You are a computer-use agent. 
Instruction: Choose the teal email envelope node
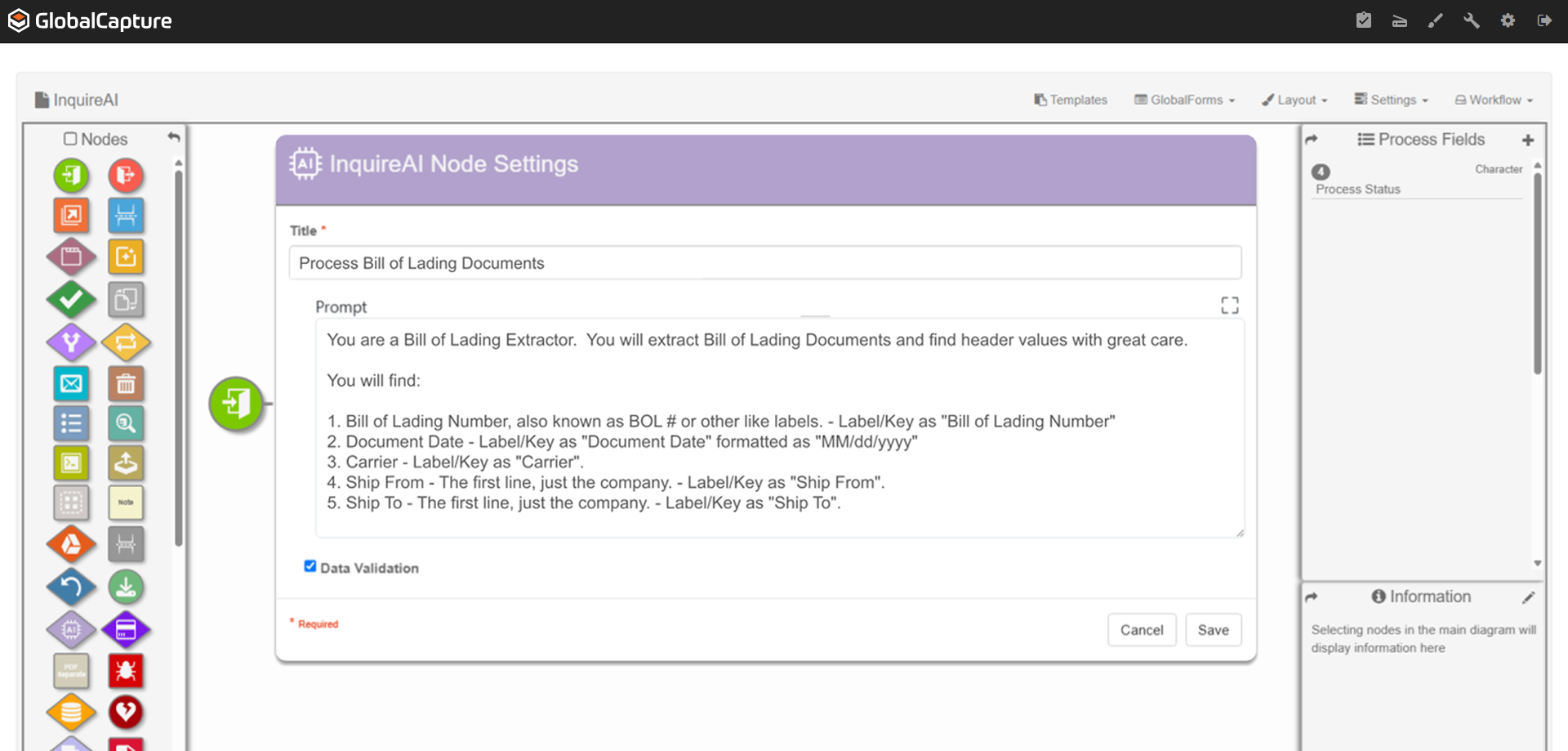[71, 383]
